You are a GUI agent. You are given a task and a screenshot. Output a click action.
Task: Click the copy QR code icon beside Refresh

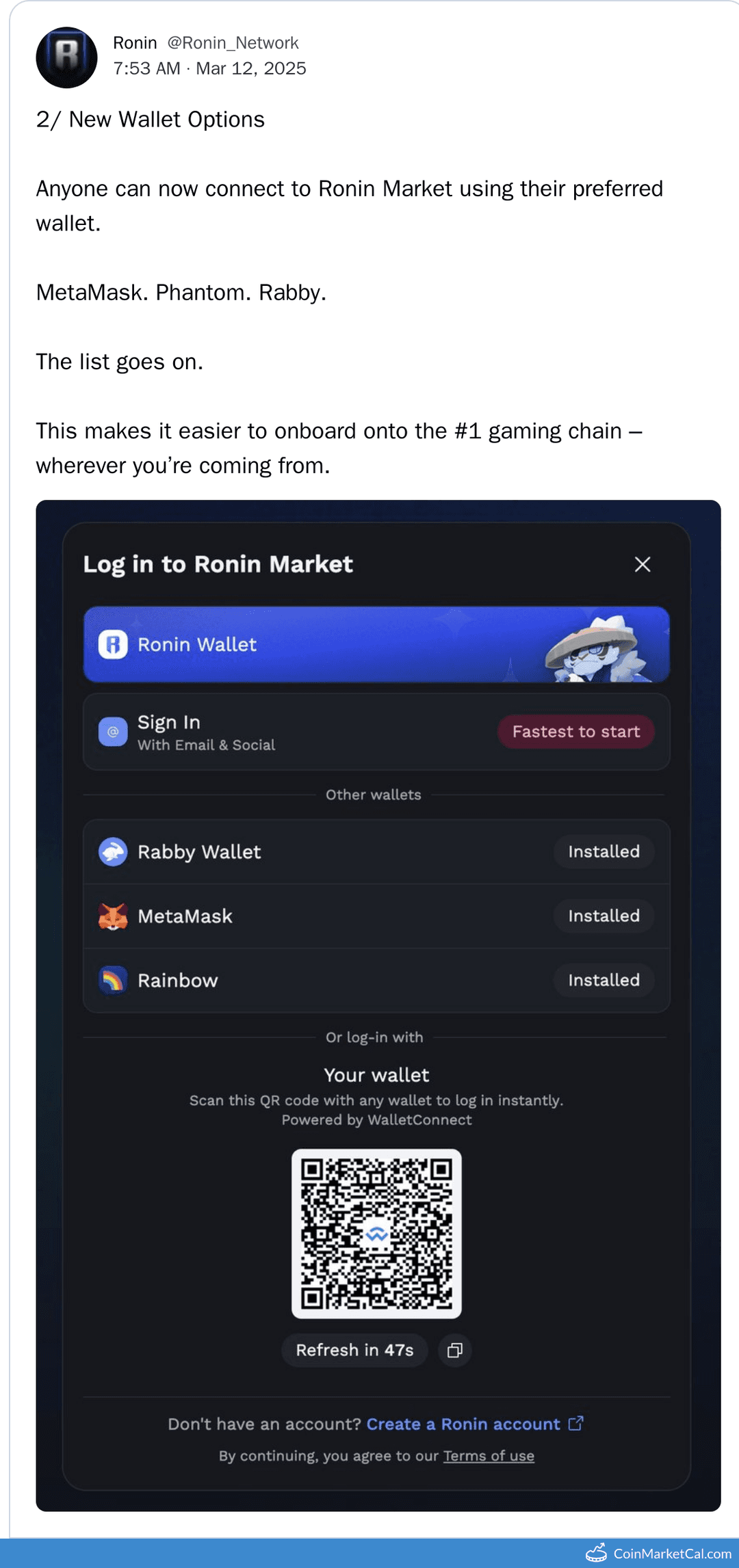[454, 1351]
